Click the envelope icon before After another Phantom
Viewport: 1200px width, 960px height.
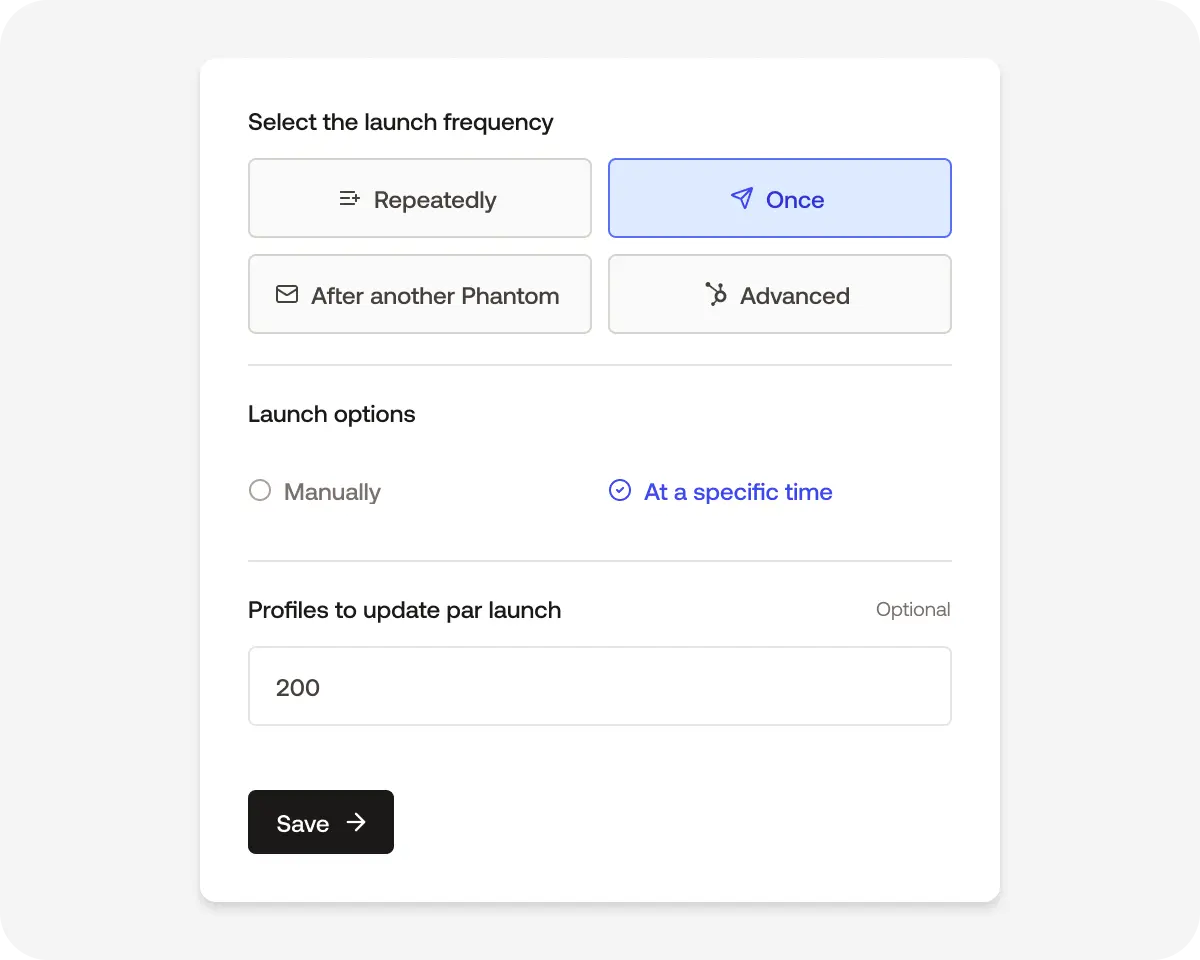[x=287, y=294]
